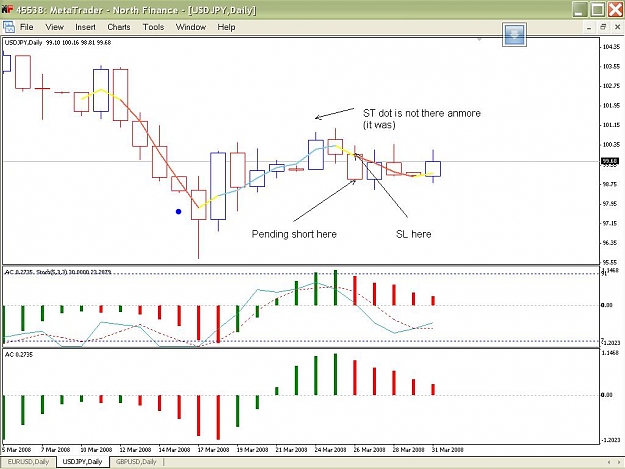The width and height of the screenshot is (625, 469).
Task: Maximize the MetaTrader main window
Action: pyautogui.click(x=597, y=9)
